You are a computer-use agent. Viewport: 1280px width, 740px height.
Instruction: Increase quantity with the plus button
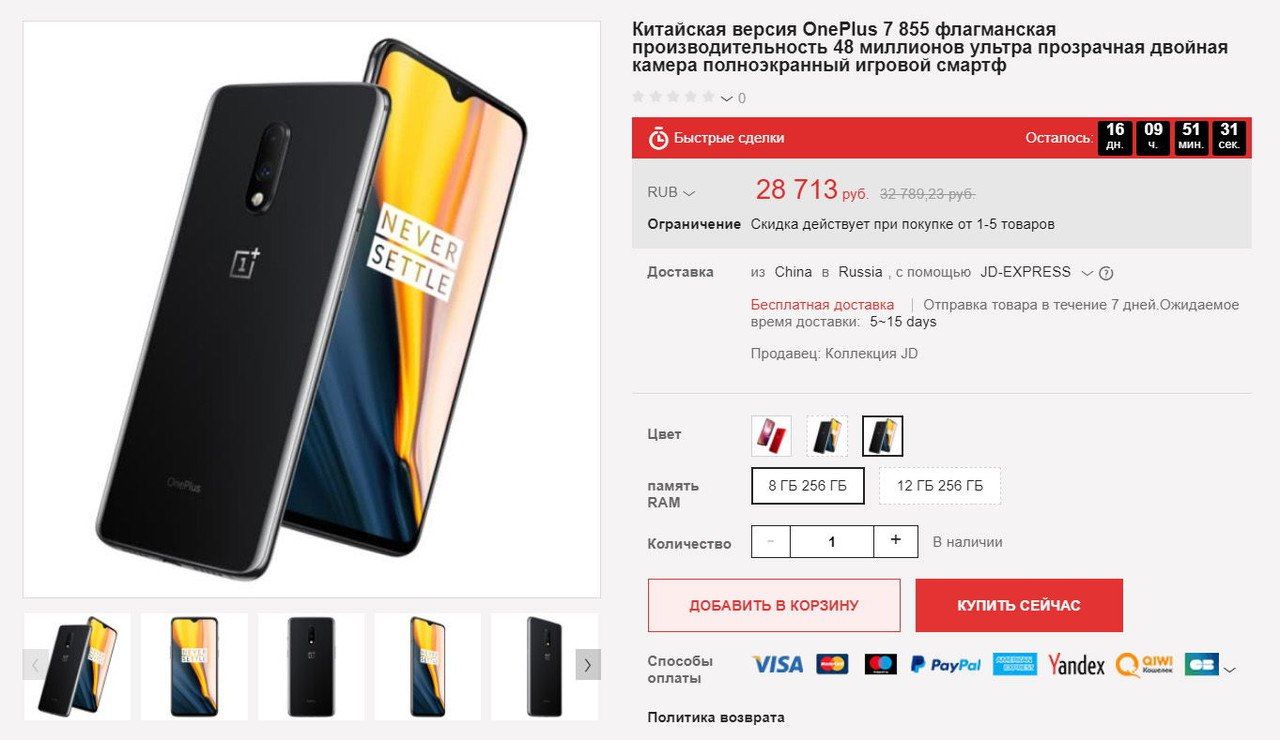click(x=896, y=541)
